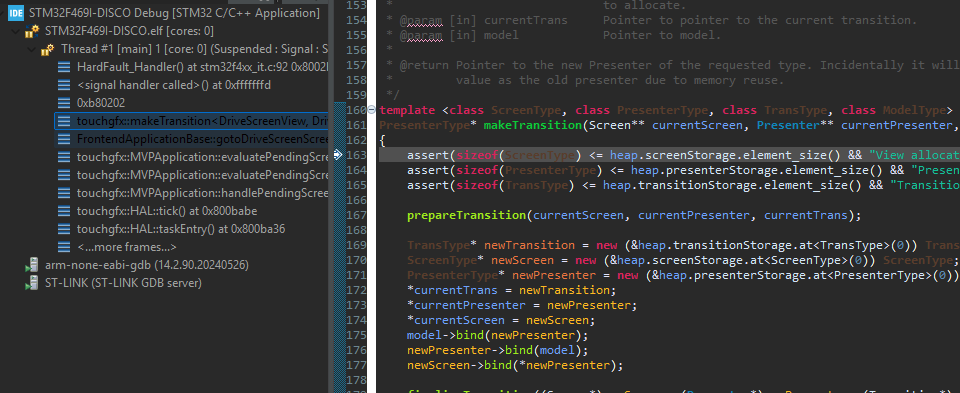The image size is (960, 393).
Task: Select the touchgfx::HAL::taskEntry() stack frame
Action: point(181,229)
